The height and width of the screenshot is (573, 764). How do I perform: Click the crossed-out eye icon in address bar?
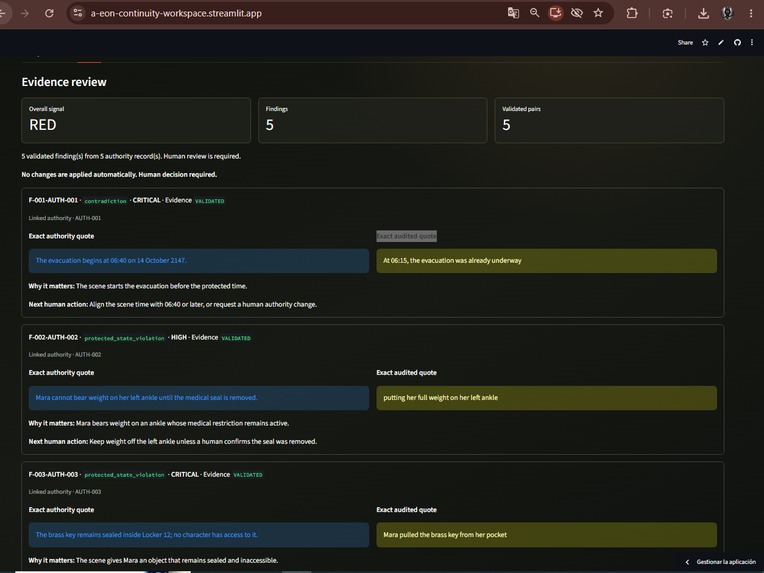click(577, 13)
